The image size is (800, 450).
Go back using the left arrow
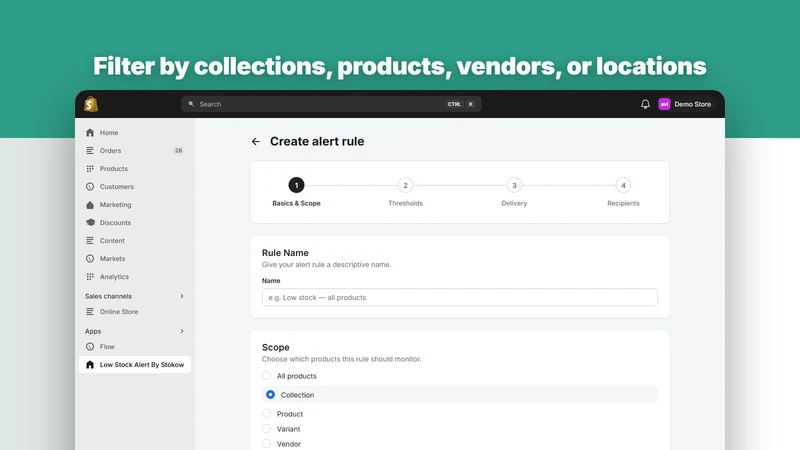(256, 141)
